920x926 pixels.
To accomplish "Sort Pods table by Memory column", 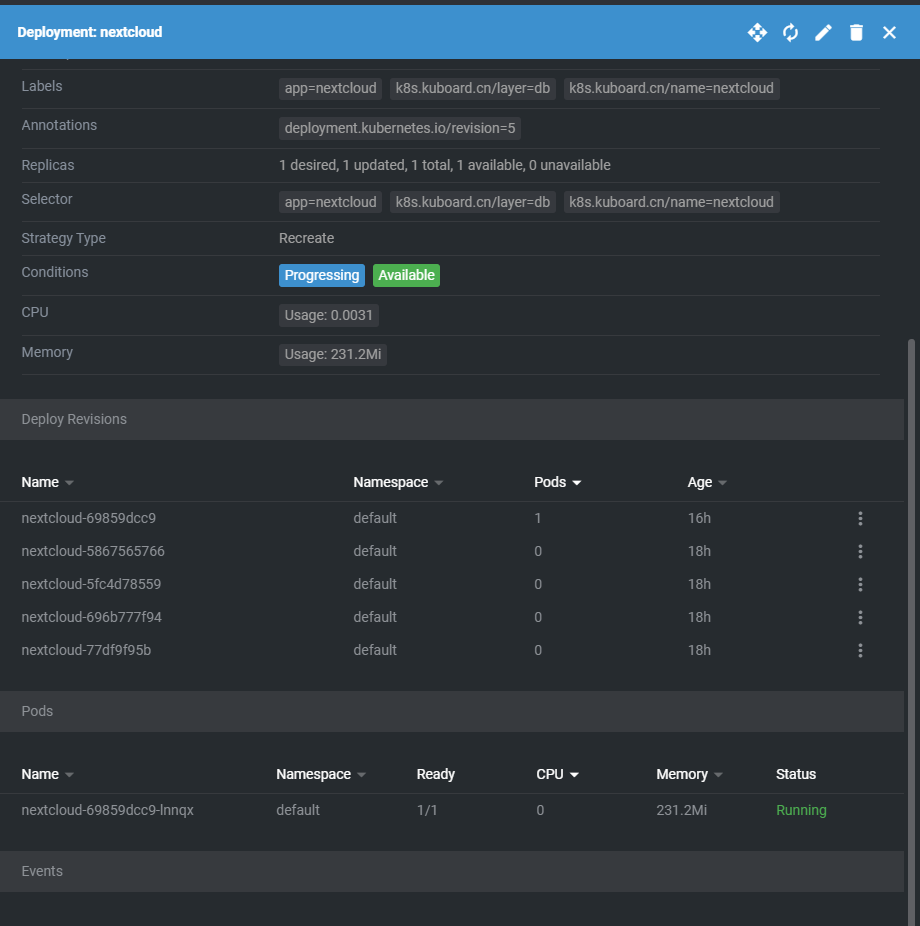I will (689, 774).
